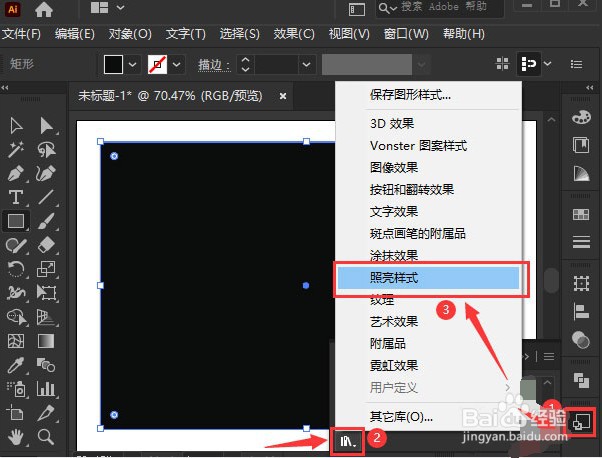Screen dimensions: 602x458
Task: Open the Transform panel icon
Action: pos(581,284)
